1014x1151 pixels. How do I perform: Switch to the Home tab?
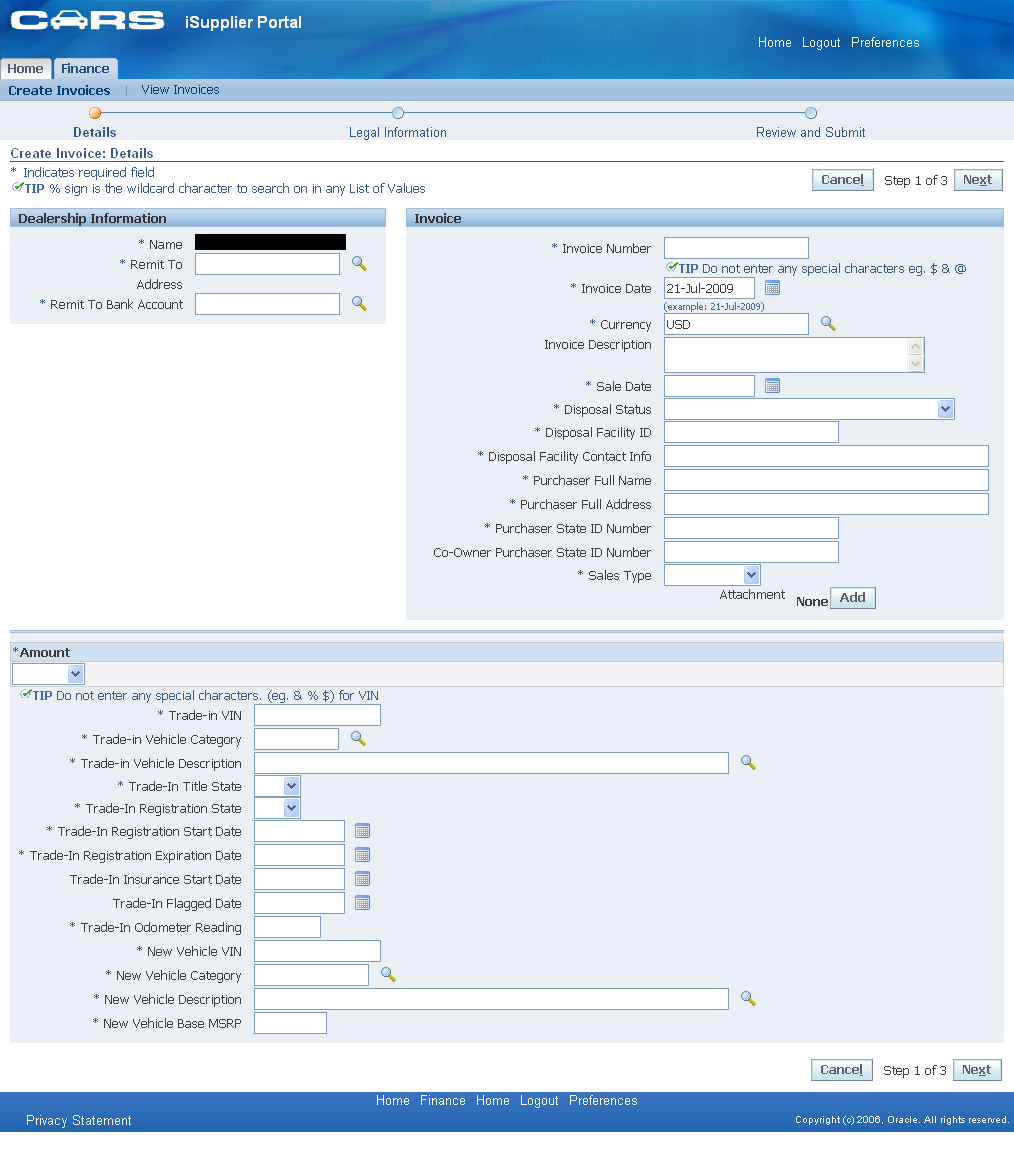26,68
